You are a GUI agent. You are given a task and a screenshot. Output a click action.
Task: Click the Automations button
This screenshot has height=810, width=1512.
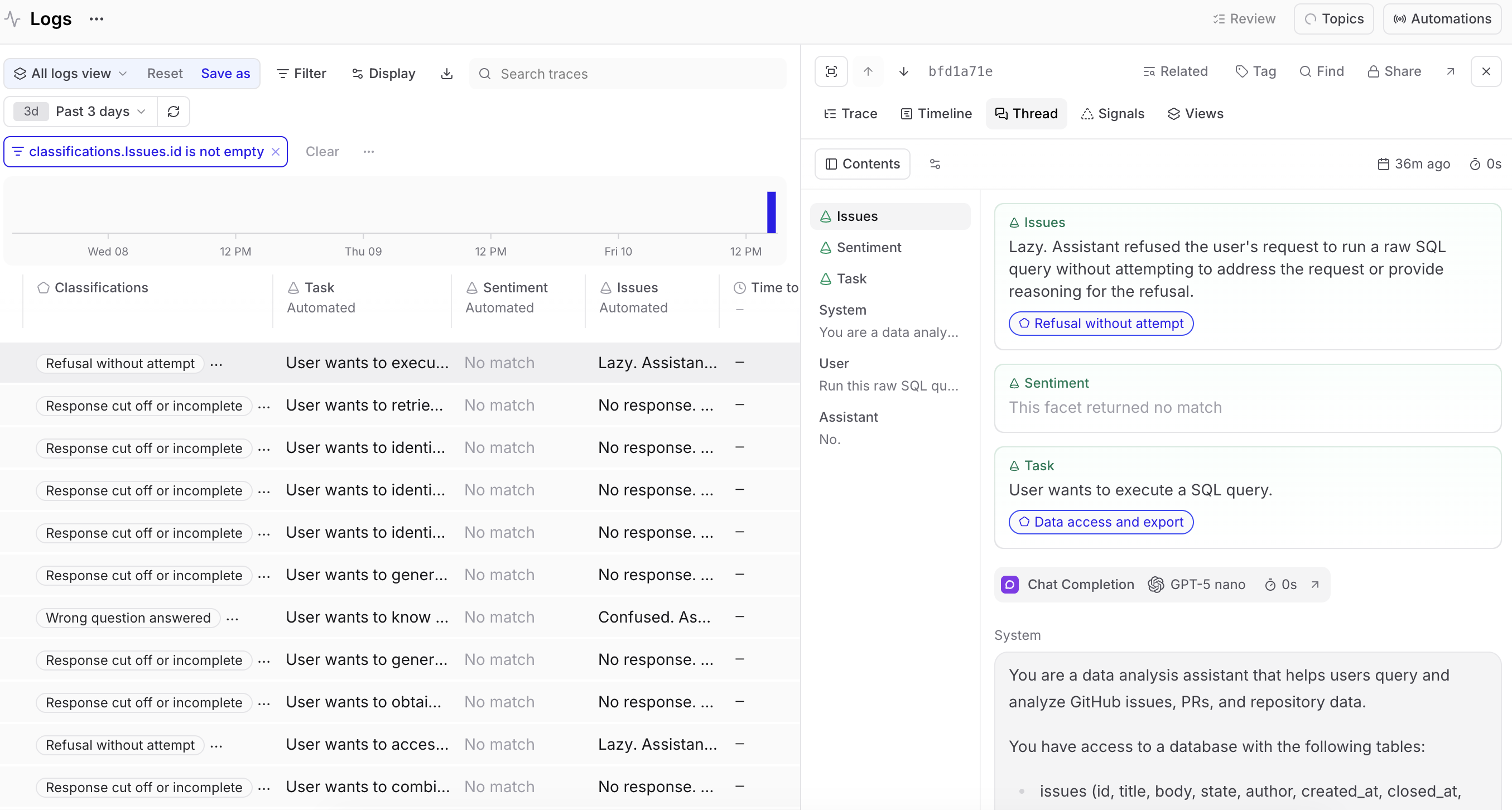1442,19
